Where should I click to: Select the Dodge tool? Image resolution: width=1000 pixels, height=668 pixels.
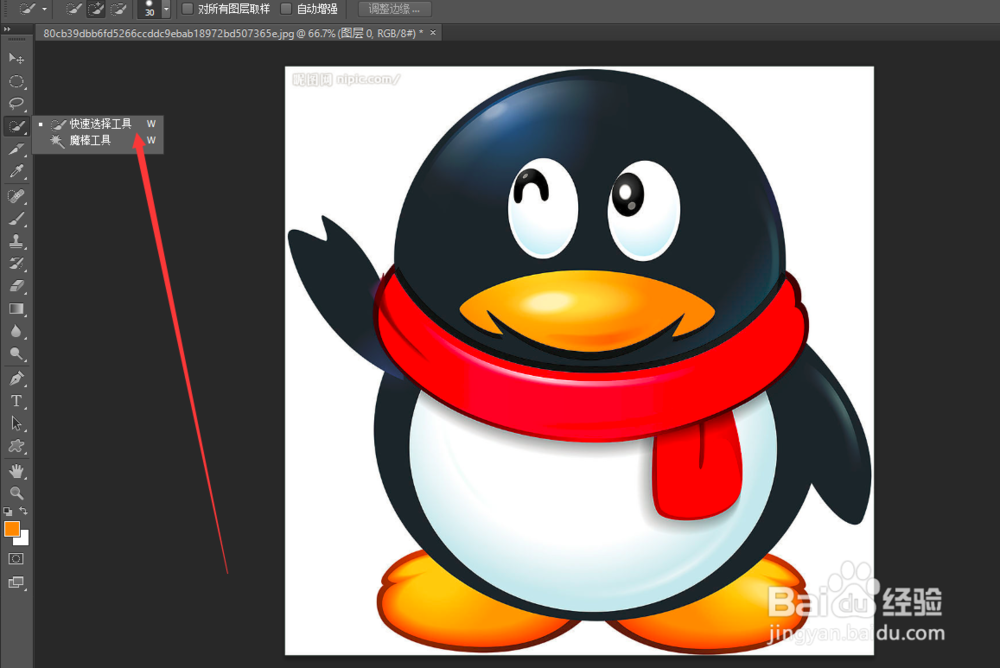coord(16,353)
